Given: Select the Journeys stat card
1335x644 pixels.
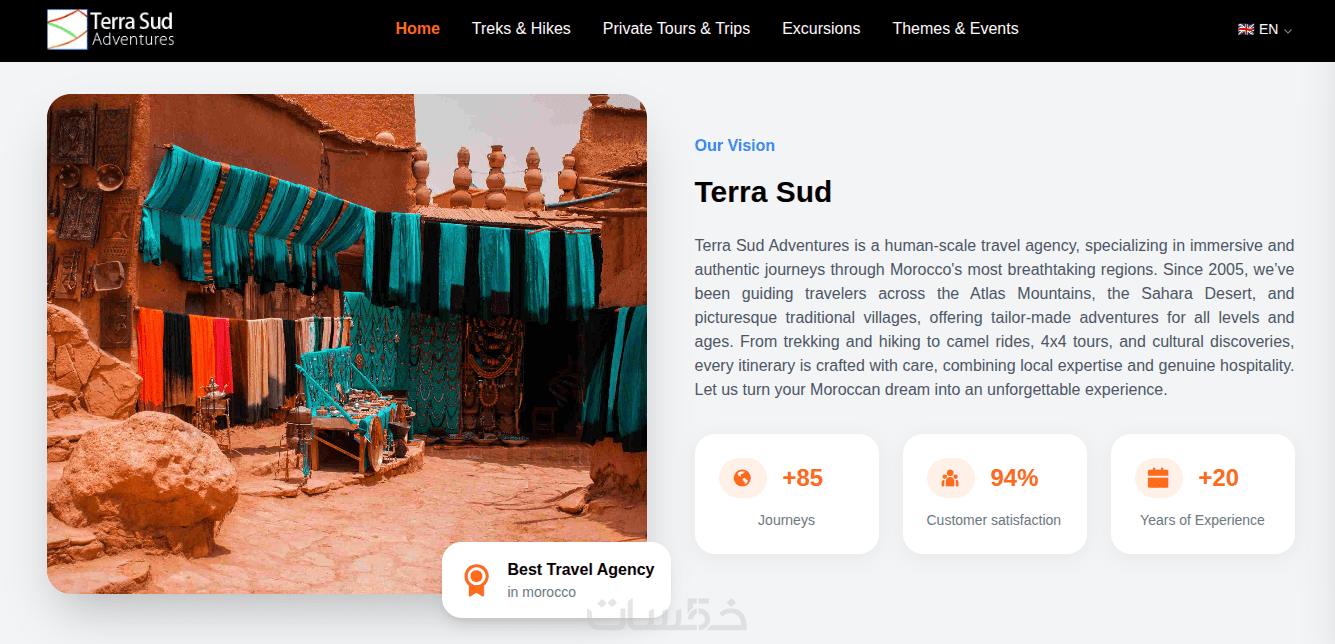Looking at the screenshot, I should (787, 494).
